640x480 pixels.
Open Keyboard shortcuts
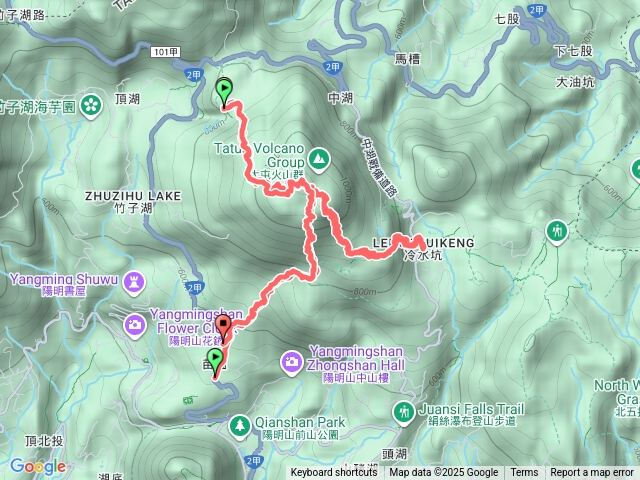pos(334,473)
